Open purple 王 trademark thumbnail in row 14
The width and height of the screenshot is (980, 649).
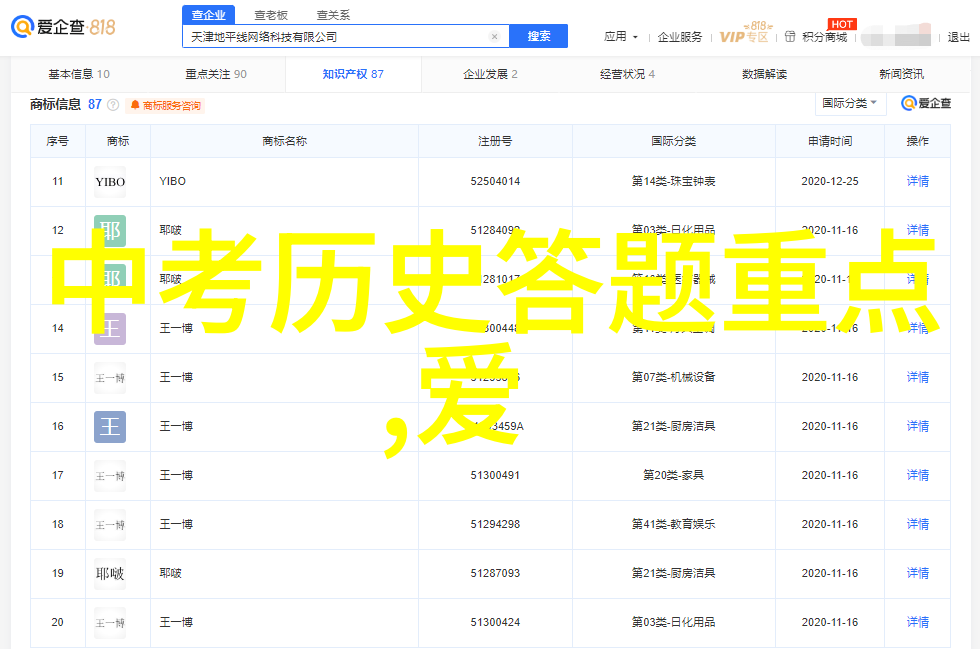pos(110,329)
